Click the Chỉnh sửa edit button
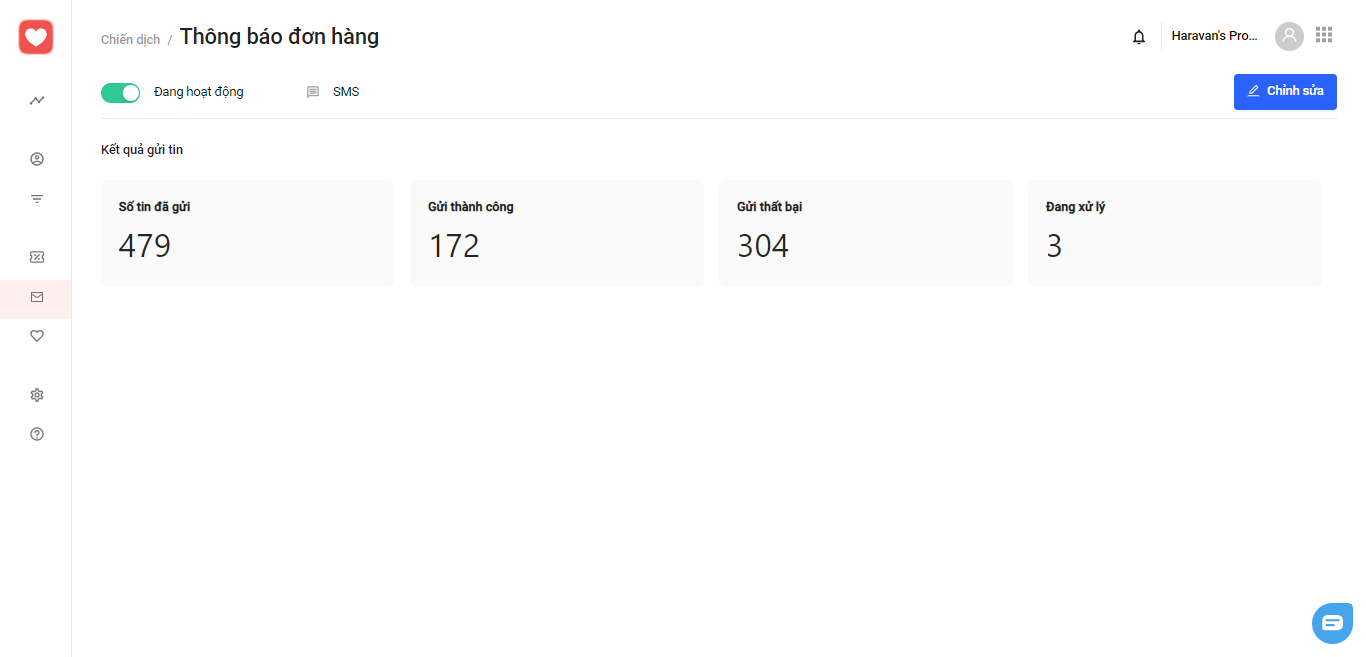The height and width of the screenshot is (657, 1366). pyautogui.click(x=1285, y=91)
